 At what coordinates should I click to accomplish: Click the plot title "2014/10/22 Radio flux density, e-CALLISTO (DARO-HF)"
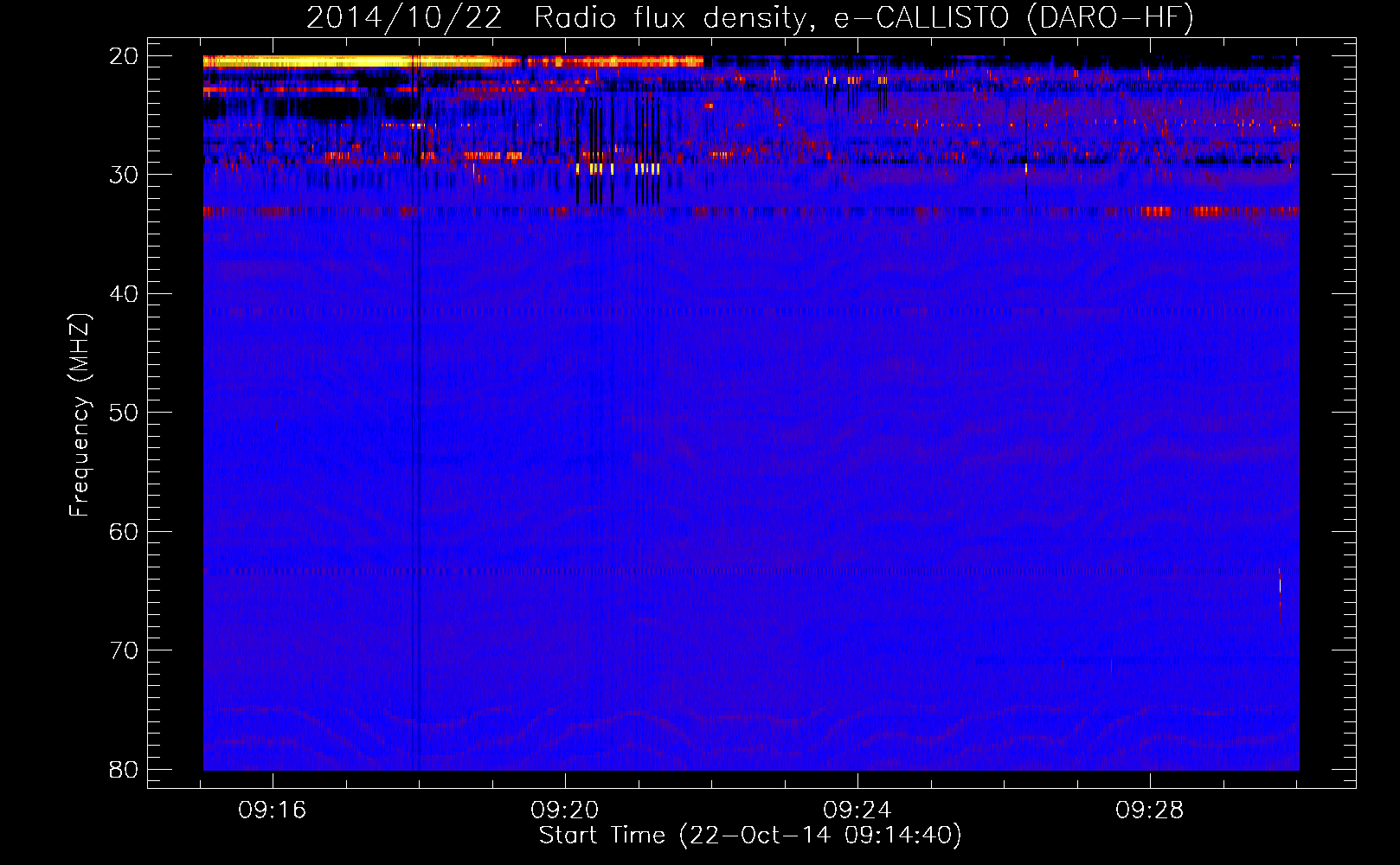point(750,17)
